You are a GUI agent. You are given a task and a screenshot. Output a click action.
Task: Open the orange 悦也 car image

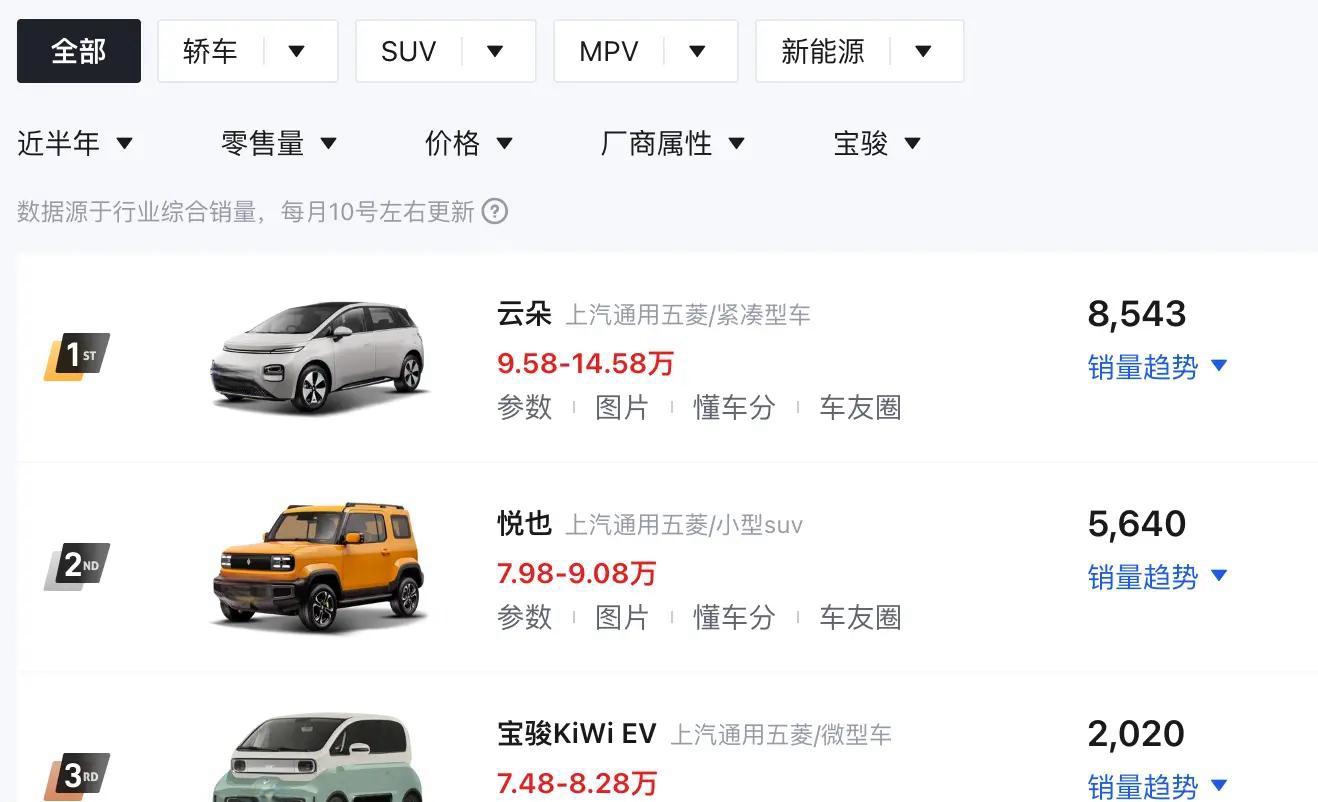(x=319, y=567)
